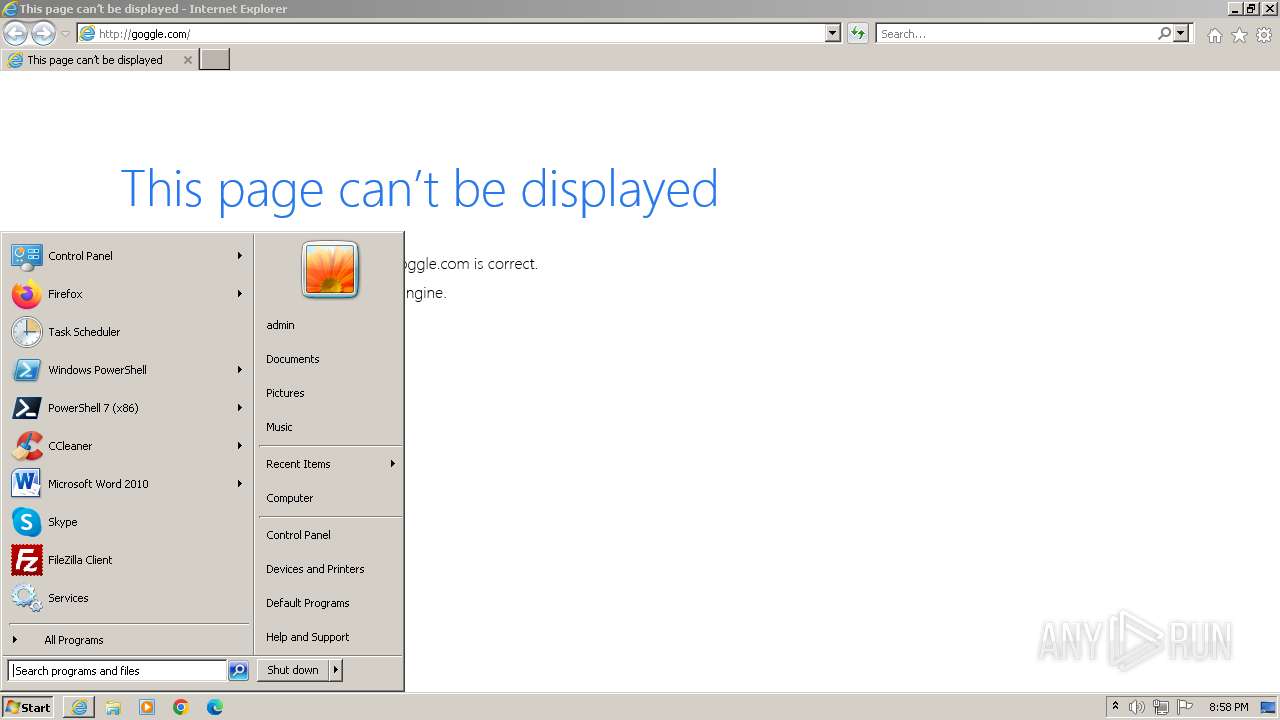Expand the address bar autocomplete dropdown

pos(833,34)
